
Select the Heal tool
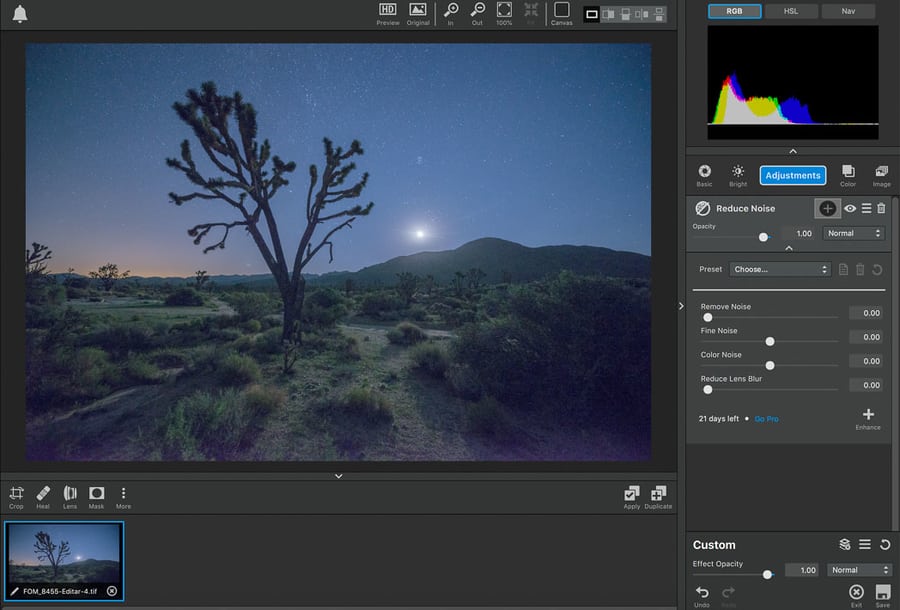pyautogui.click(x=43, y=497)
